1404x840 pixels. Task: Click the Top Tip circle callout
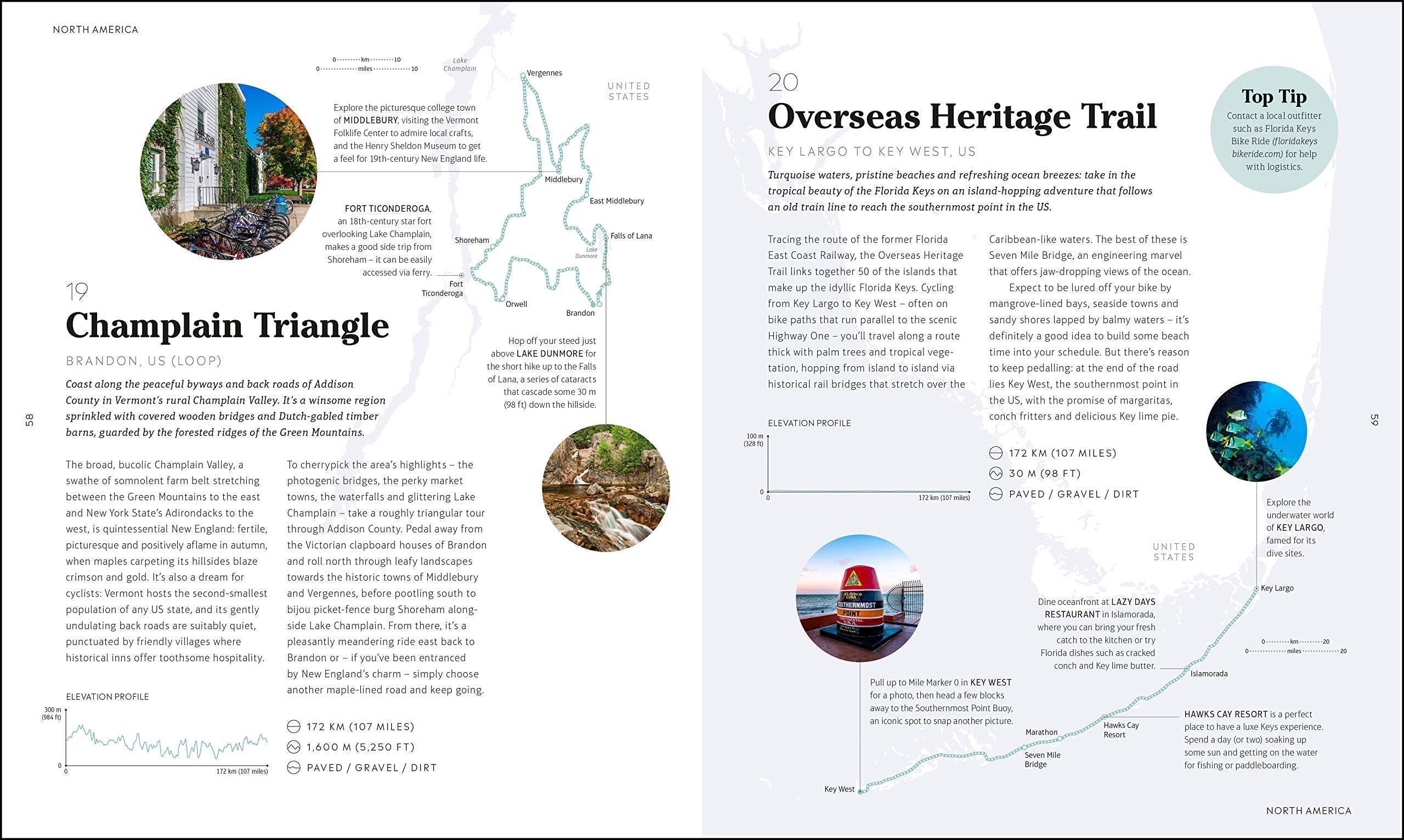point(1274,129)
